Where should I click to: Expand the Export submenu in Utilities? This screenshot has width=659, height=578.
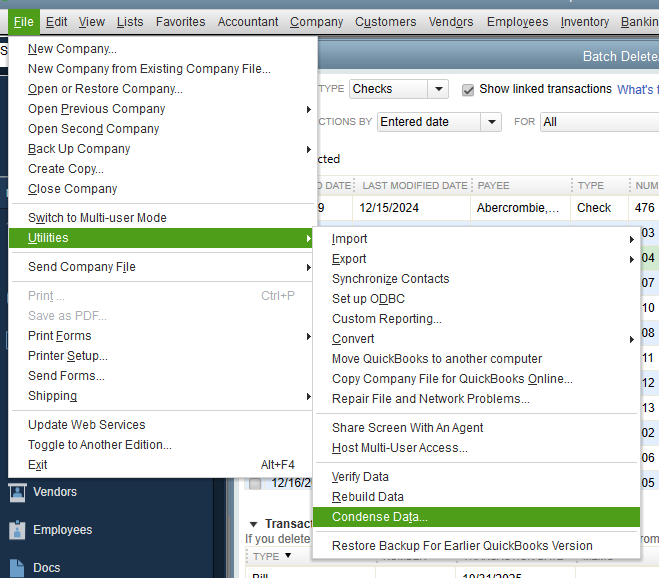[631, 259]
